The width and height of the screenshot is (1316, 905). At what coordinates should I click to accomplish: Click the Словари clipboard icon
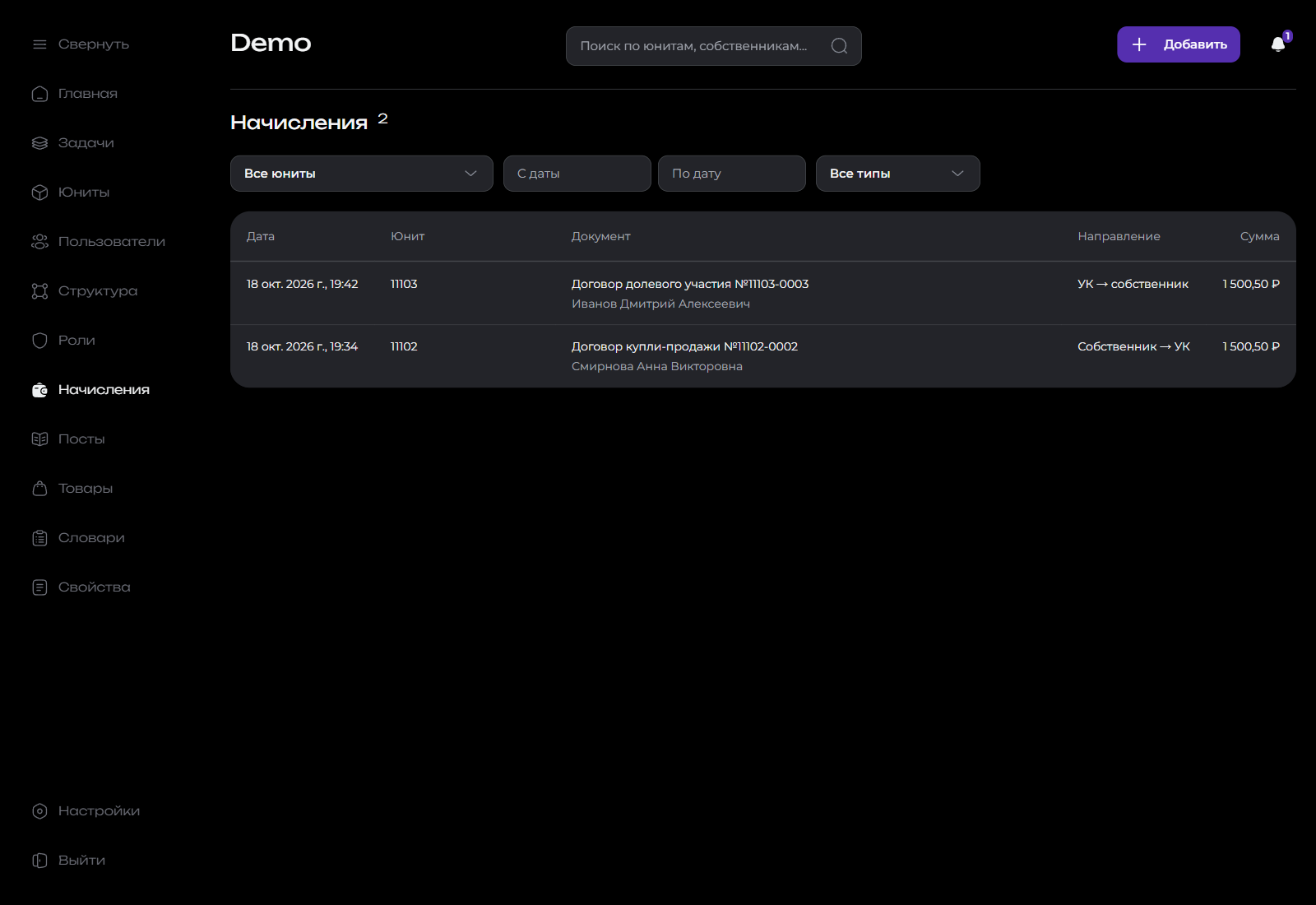pos(39,538)
